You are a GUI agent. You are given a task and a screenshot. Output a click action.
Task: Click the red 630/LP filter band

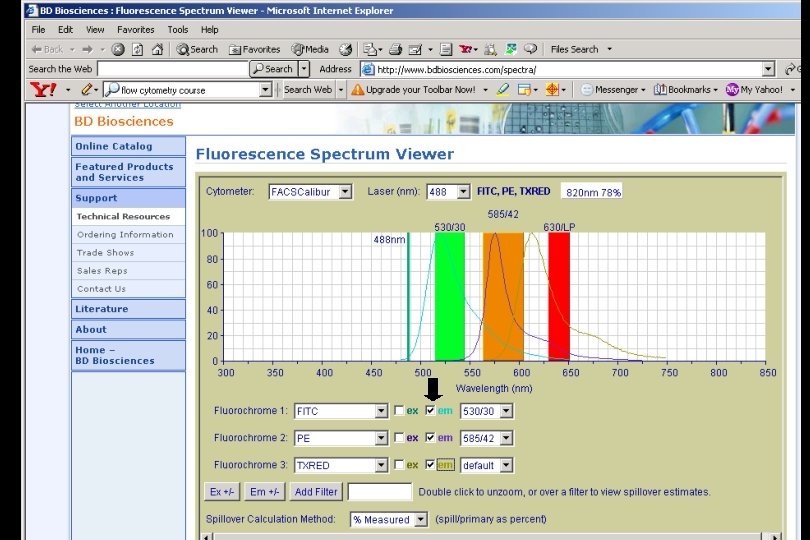(x=559, y=297)
